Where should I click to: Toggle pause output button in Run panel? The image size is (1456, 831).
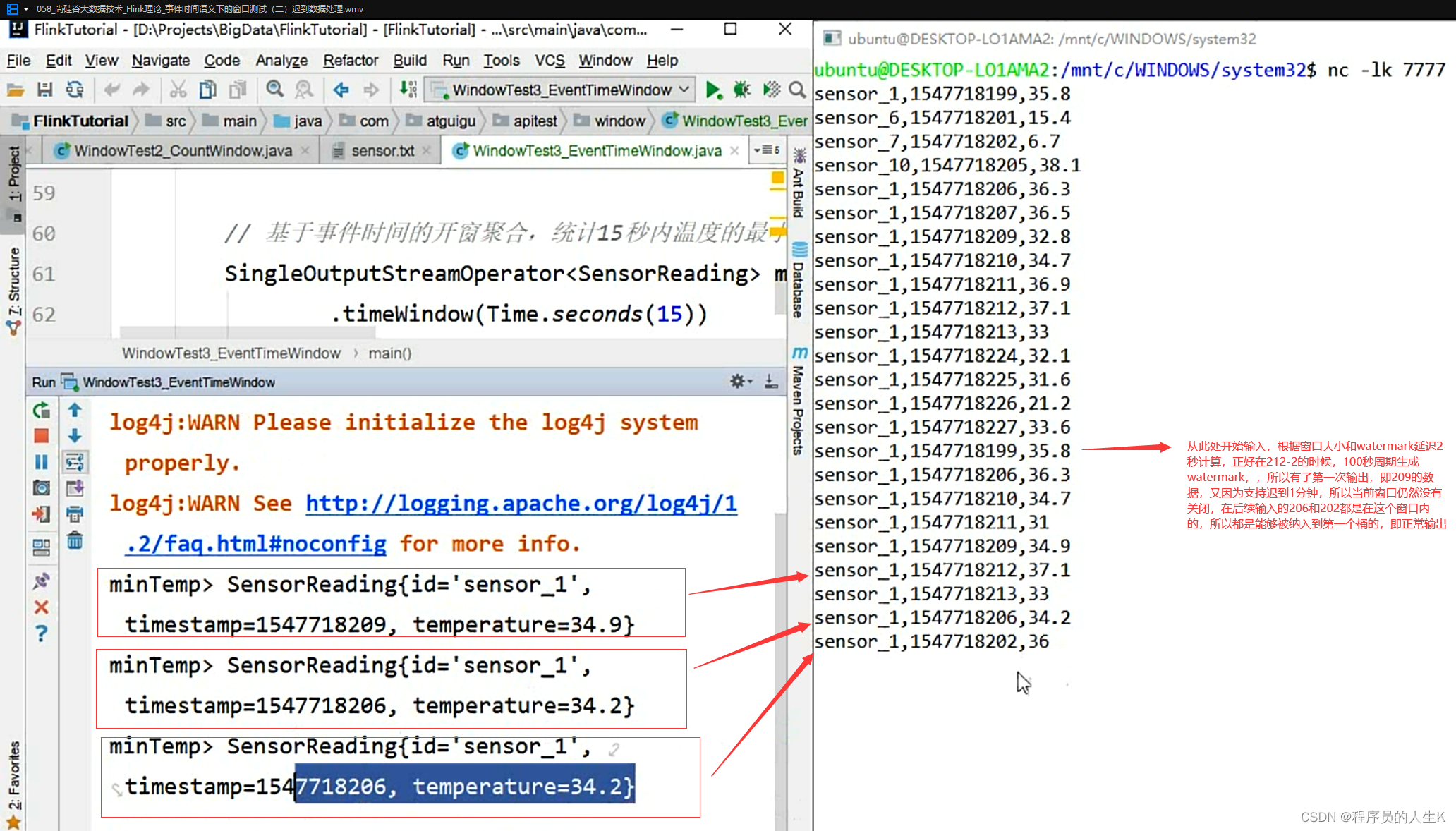[42, 462]
